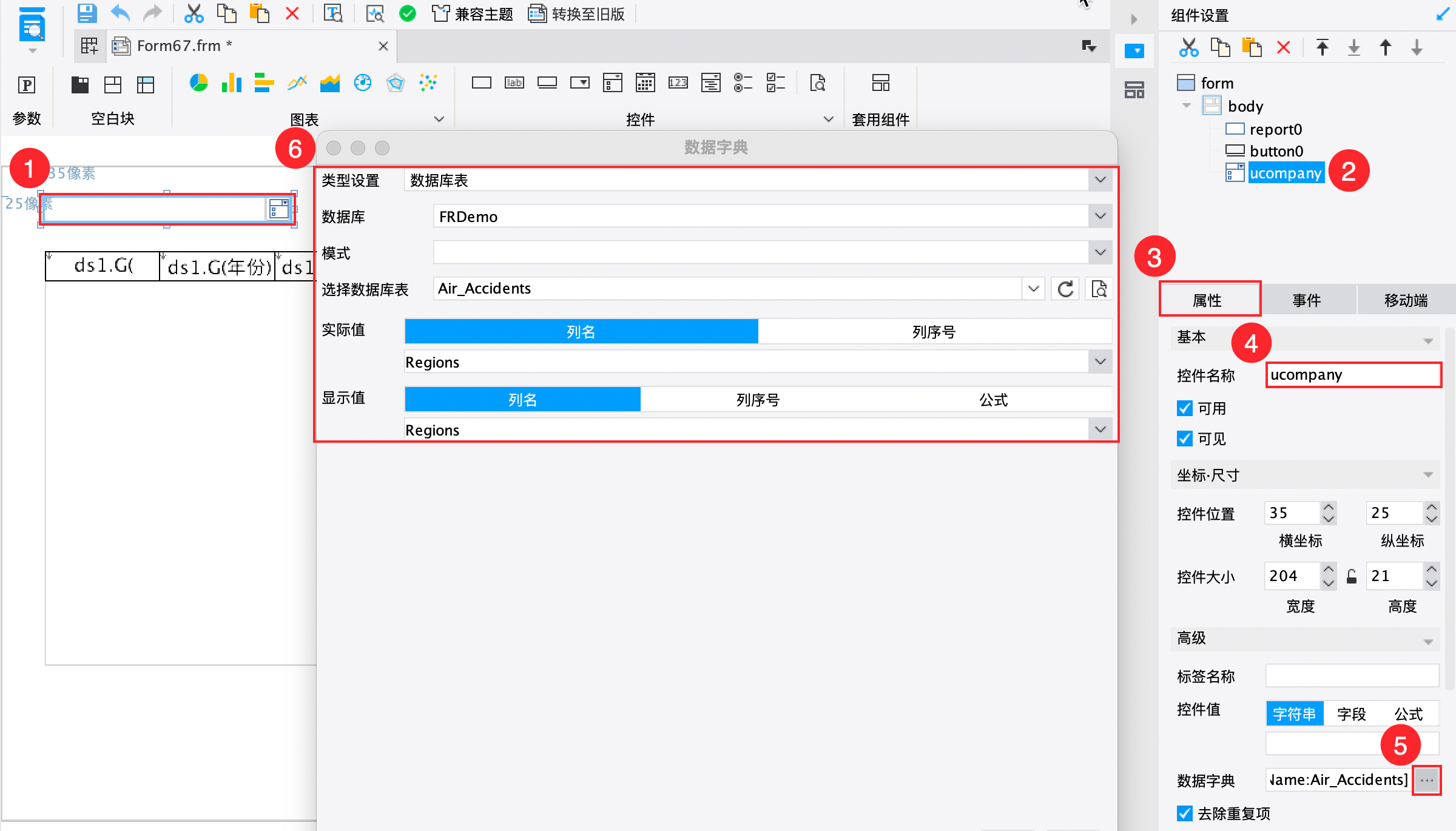Switch to the 移动端 tab

coord(1405,300)
